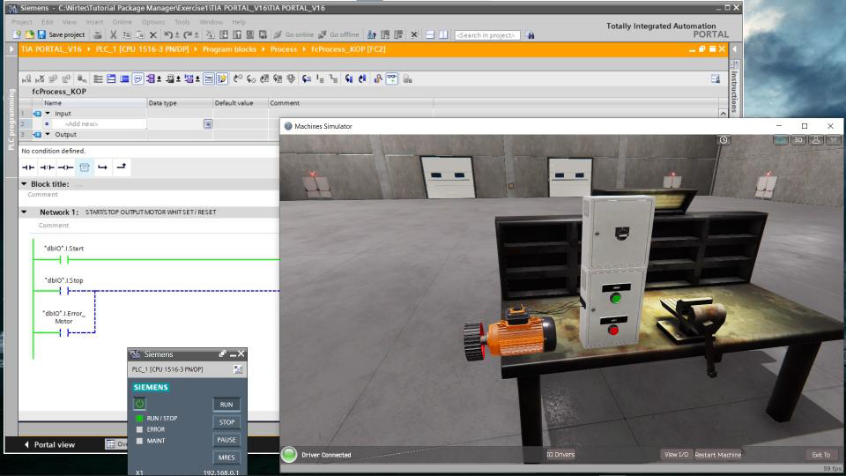The height and width of the screenshot is (476, 846).
Task: Open the Project menu
Action: (22, 22)
